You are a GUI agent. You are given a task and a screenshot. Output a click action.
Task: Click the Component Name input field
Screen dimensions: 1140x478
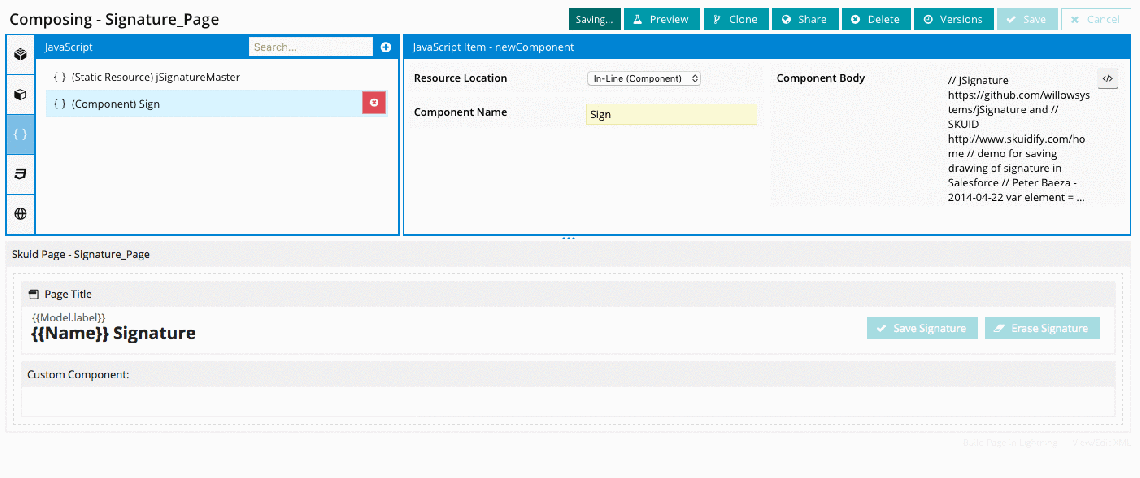point(670,115)
